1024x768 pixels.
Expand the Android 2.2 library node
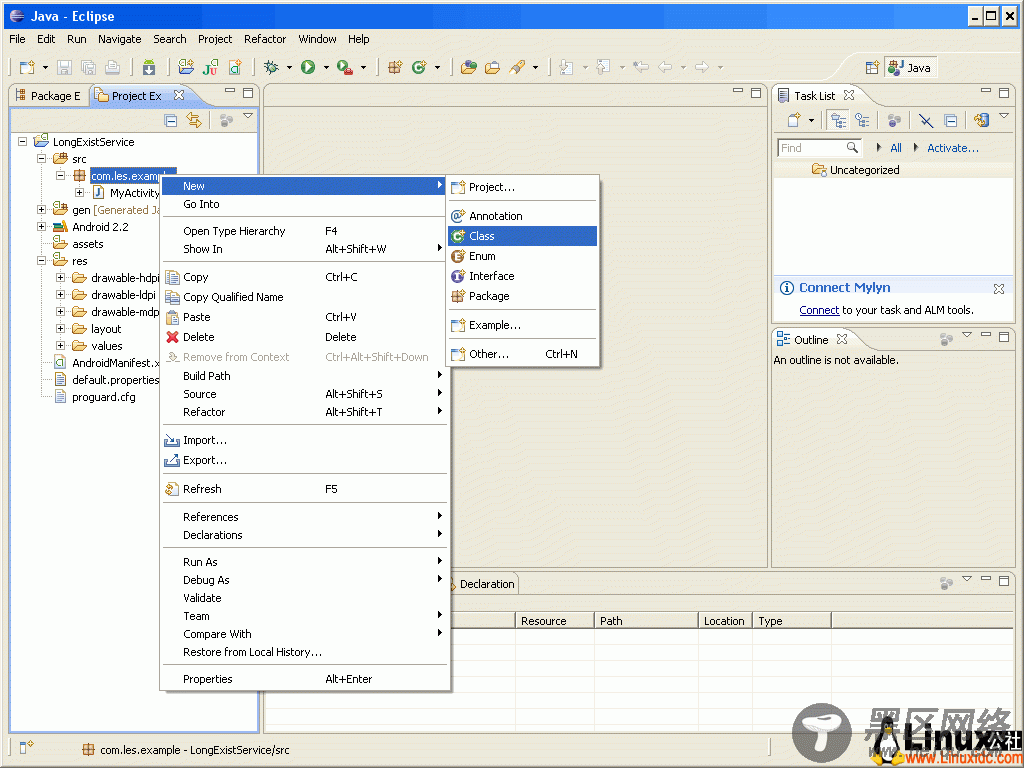(42, 227)
